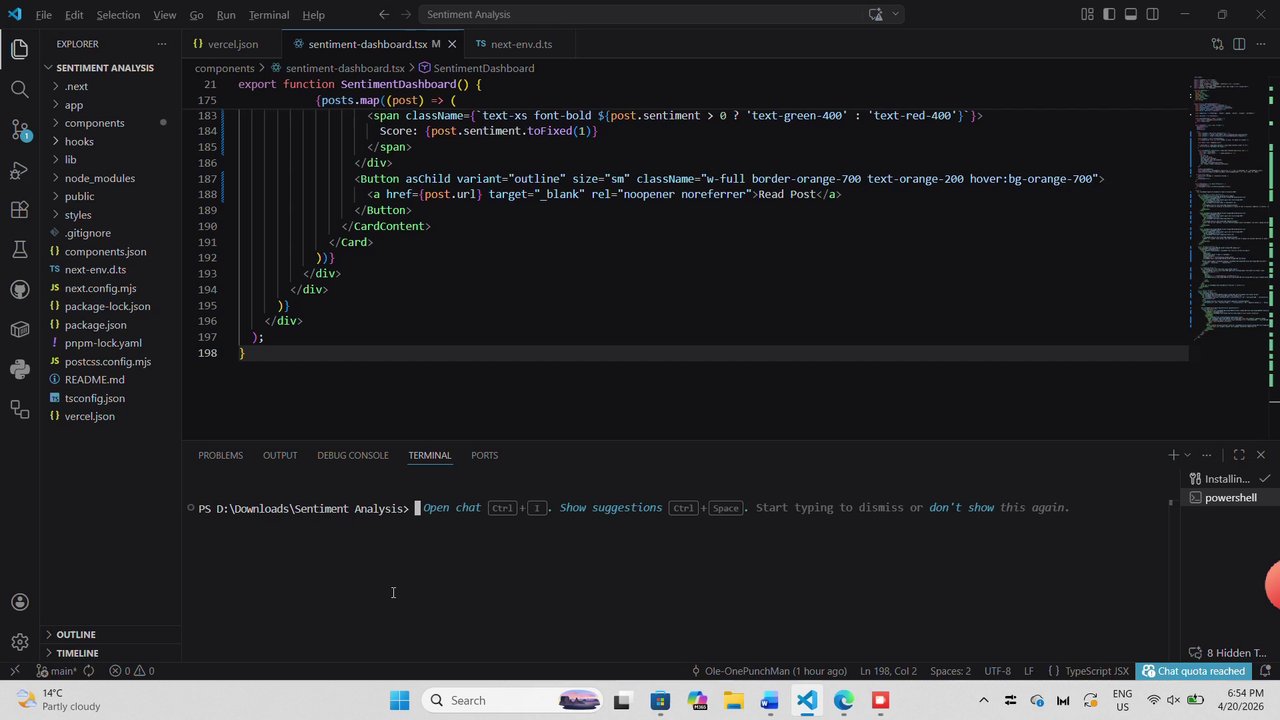Expand the OUTLINE section
This screenshot has height=720, width=1280.
click(x=76, y=634)
